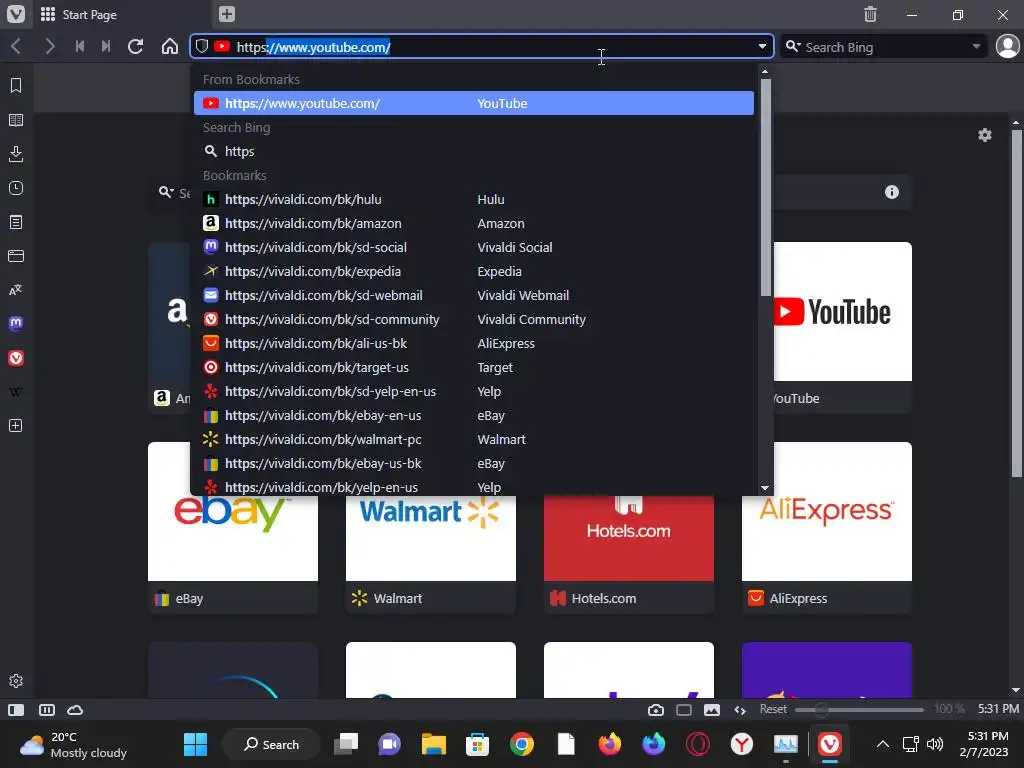Toggle the side panel visibility
The width and height of the screenshot is (1024, 768).
tap(16, 710)
